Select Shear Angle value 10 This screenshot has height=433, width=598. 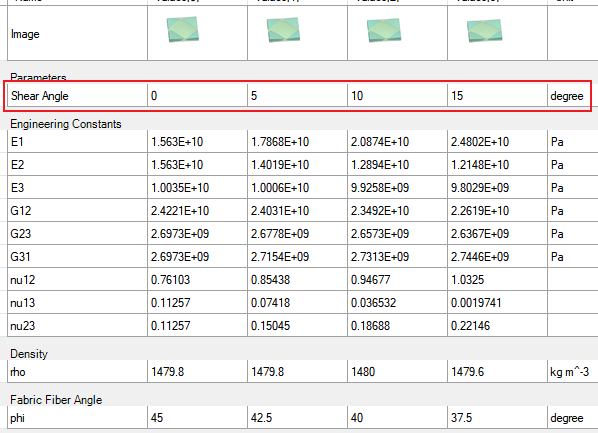pyautogui.click(x=357, y=96)
